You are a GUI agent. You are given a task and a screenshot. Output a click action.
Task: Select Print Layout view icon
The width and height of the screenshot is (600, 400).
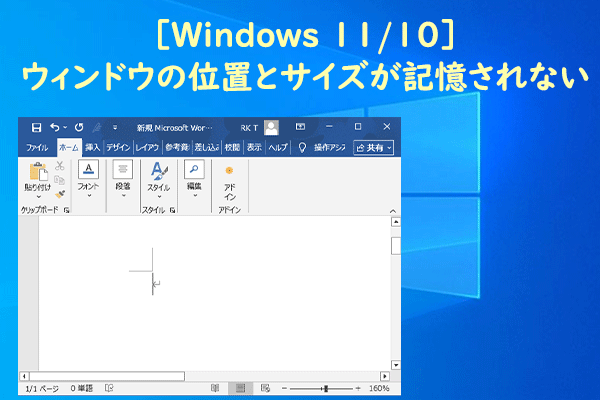(x=240, y=389)
